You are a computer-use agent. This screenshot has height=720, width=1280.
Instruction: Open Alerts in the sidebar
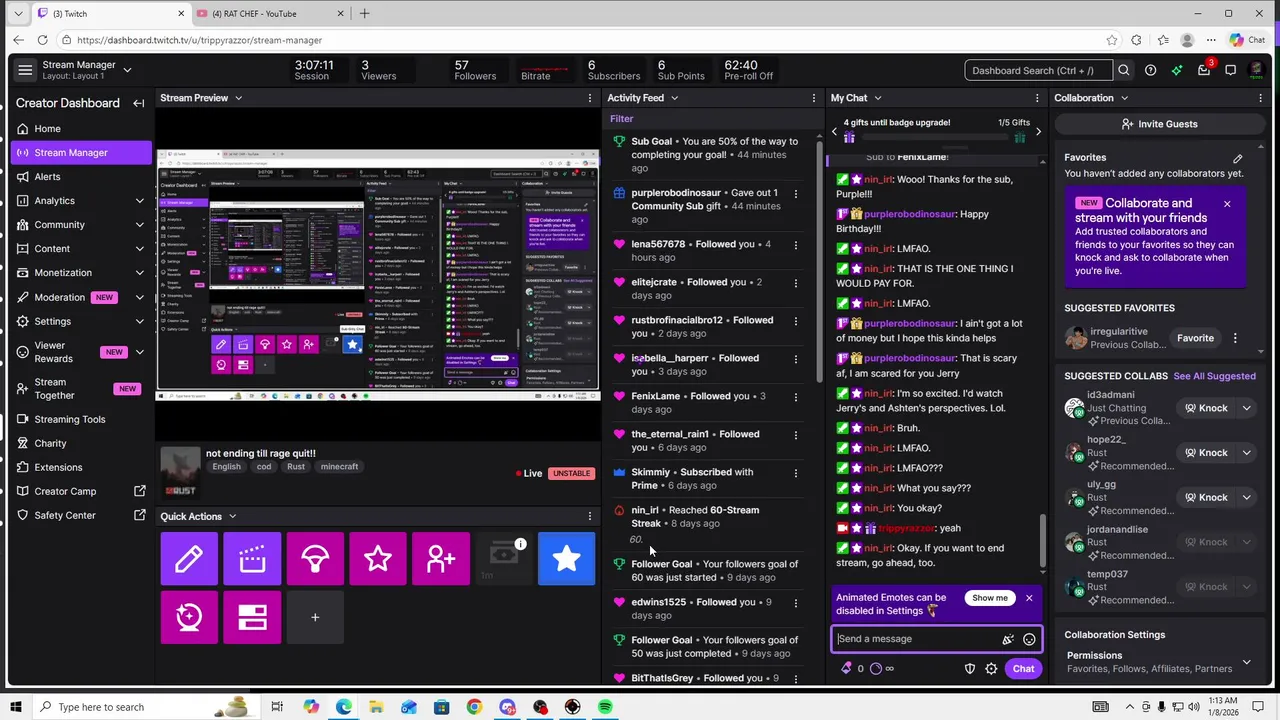tap(47, 177)
